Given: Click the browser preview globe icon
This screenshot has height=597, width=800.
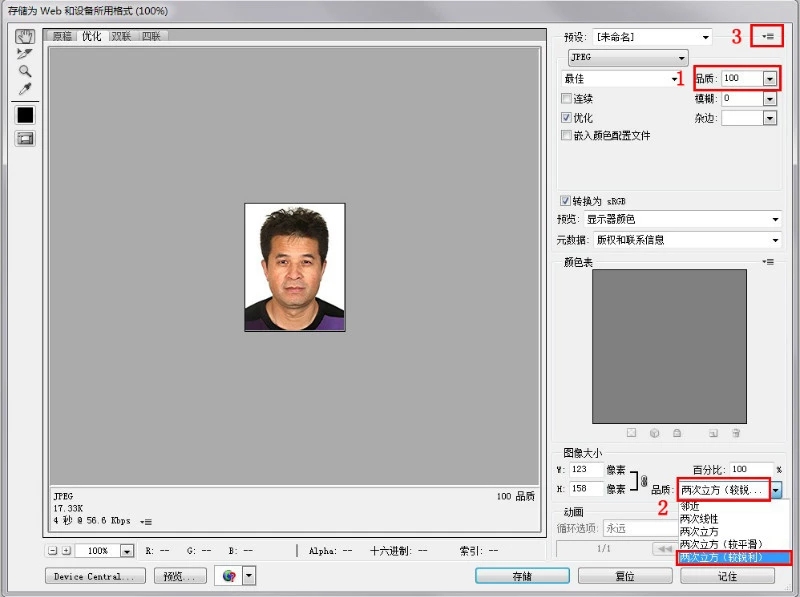Looking at the screenshot, I should [x=229, y=576].
